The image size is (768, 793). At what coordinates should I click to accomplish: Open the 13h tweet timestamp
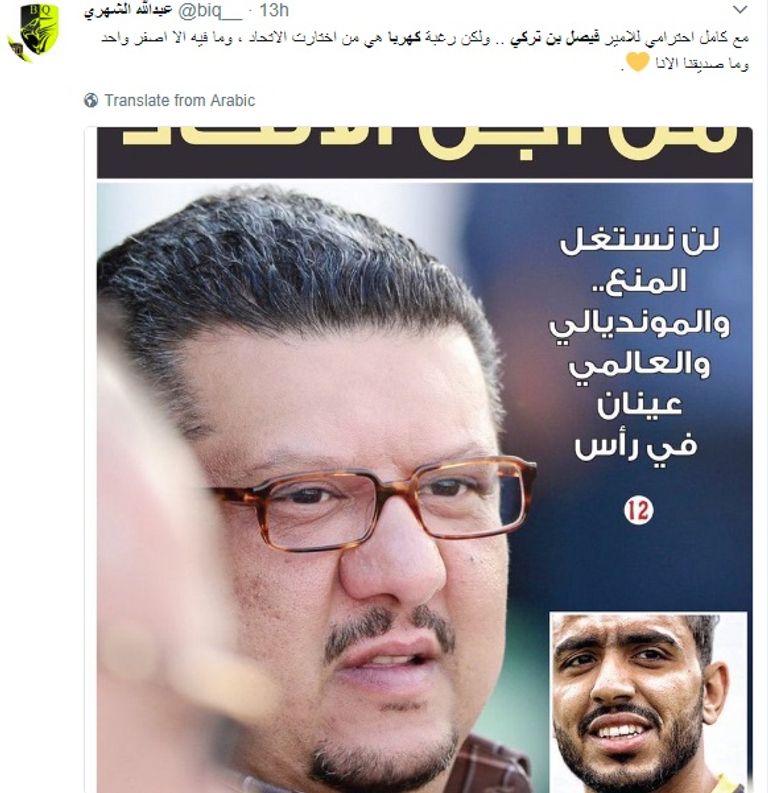click(274, 10)
